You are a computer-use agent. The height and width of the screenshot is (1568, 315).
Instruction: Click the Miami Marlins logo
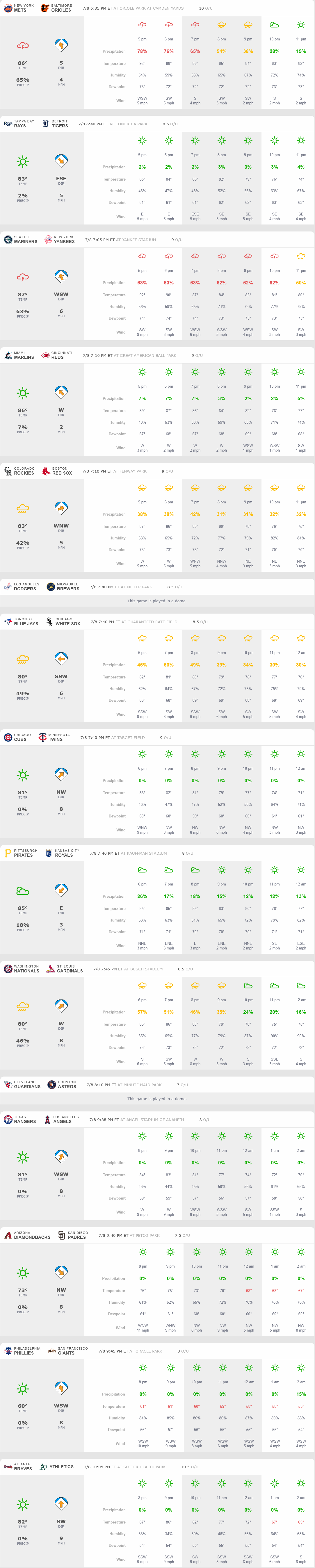8,355
